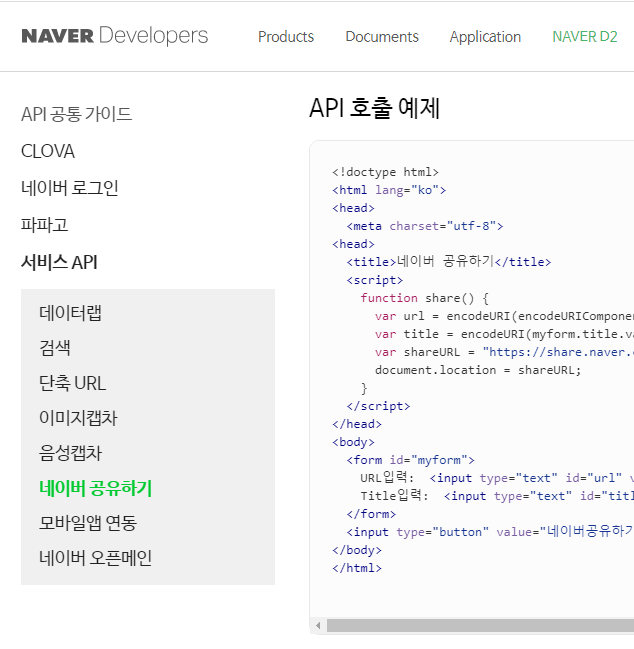Click the '<title>네이버 공유하기</title>' line
The height and width of the screenshot is (649, 634).
449,262
